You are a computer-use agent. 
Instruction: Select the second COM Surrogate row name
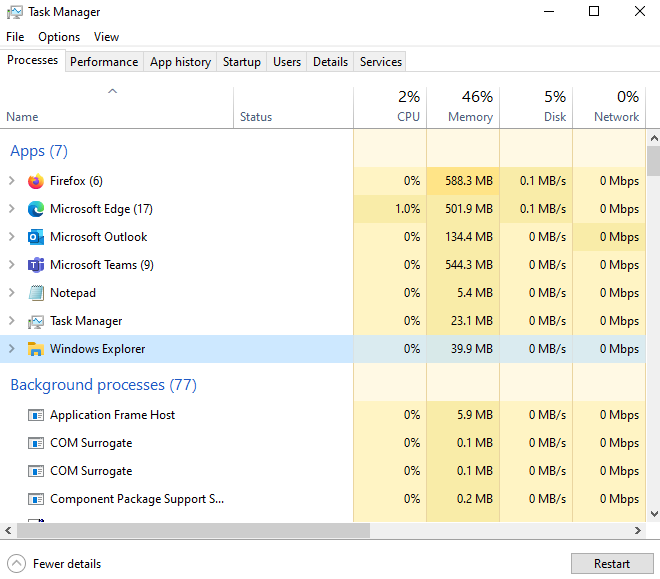pos(91,471)
